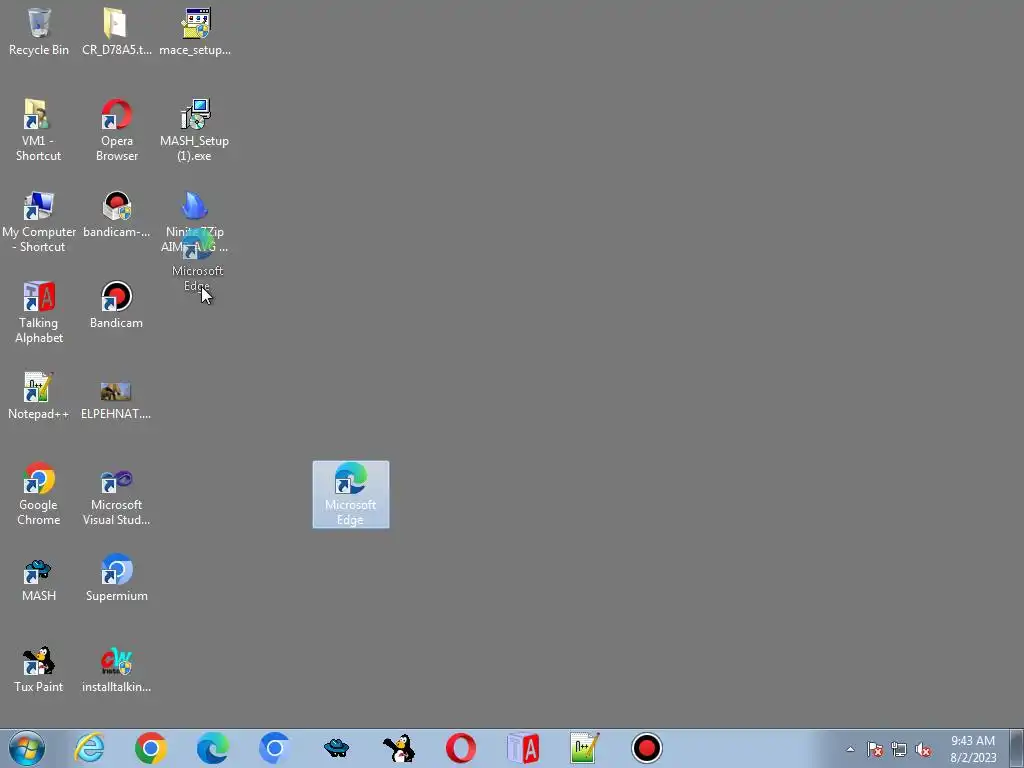Open Tux Paint from the taskbar
1024x768 pixels.
coord(399,748)
